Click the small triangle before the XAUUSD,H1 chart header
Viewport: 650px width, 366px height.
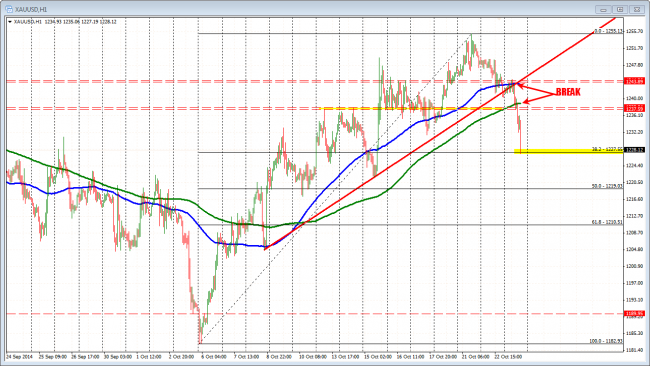[10, 22]
